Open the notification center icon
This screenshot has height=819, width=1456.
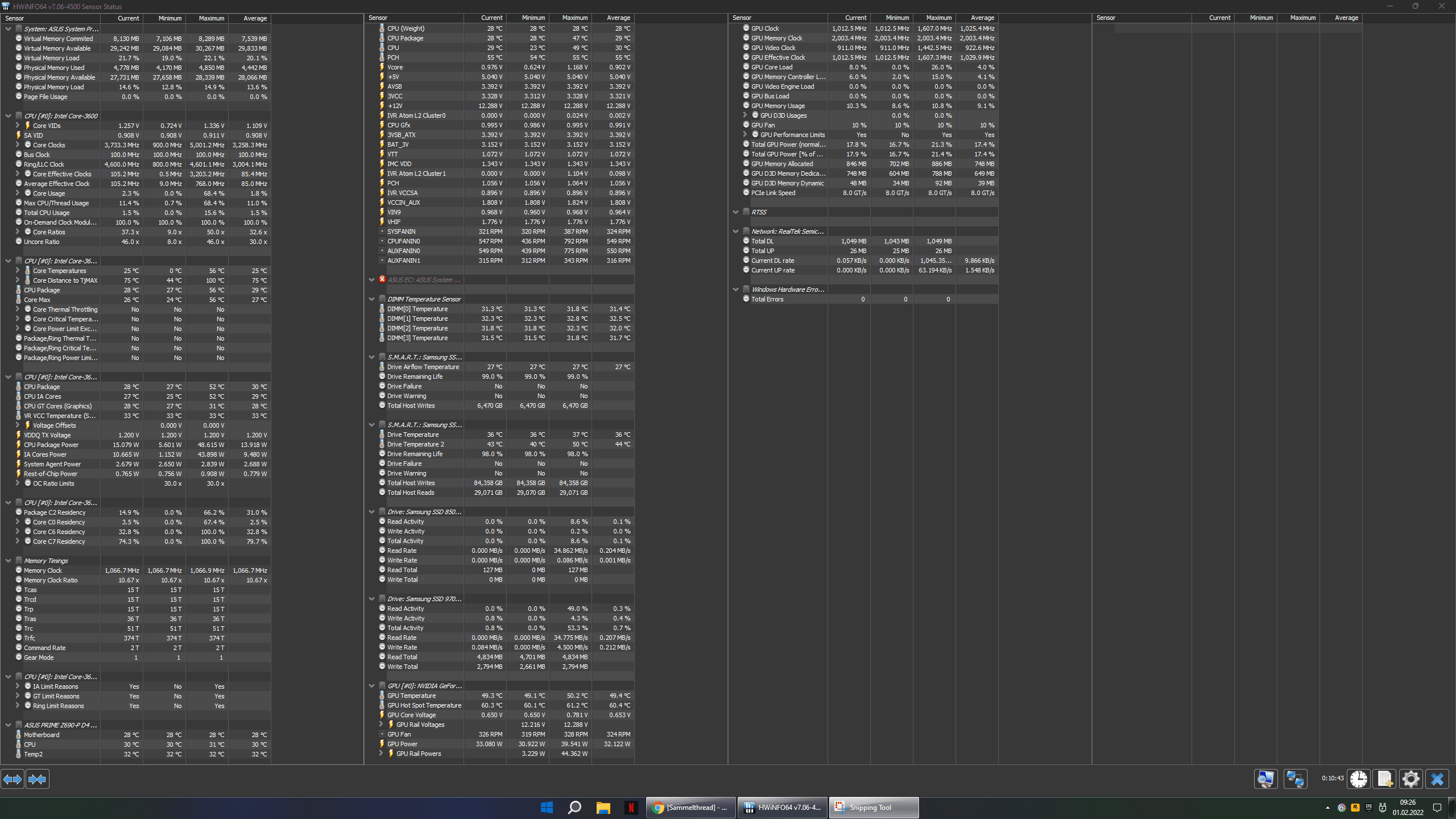pos(1437,808)
